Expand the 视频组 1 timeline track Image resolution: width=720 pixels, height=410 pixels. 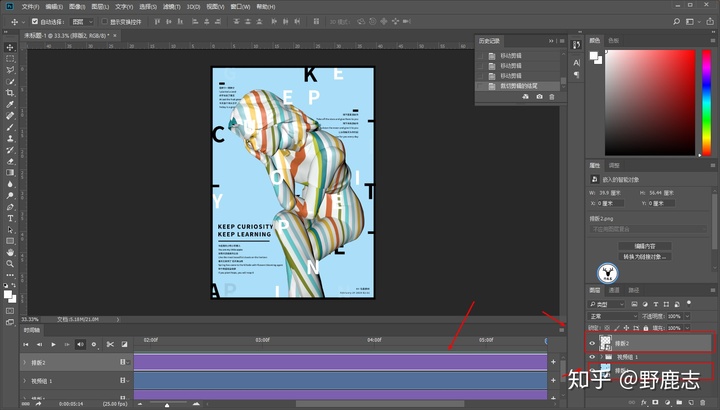[x=25, y=380]
